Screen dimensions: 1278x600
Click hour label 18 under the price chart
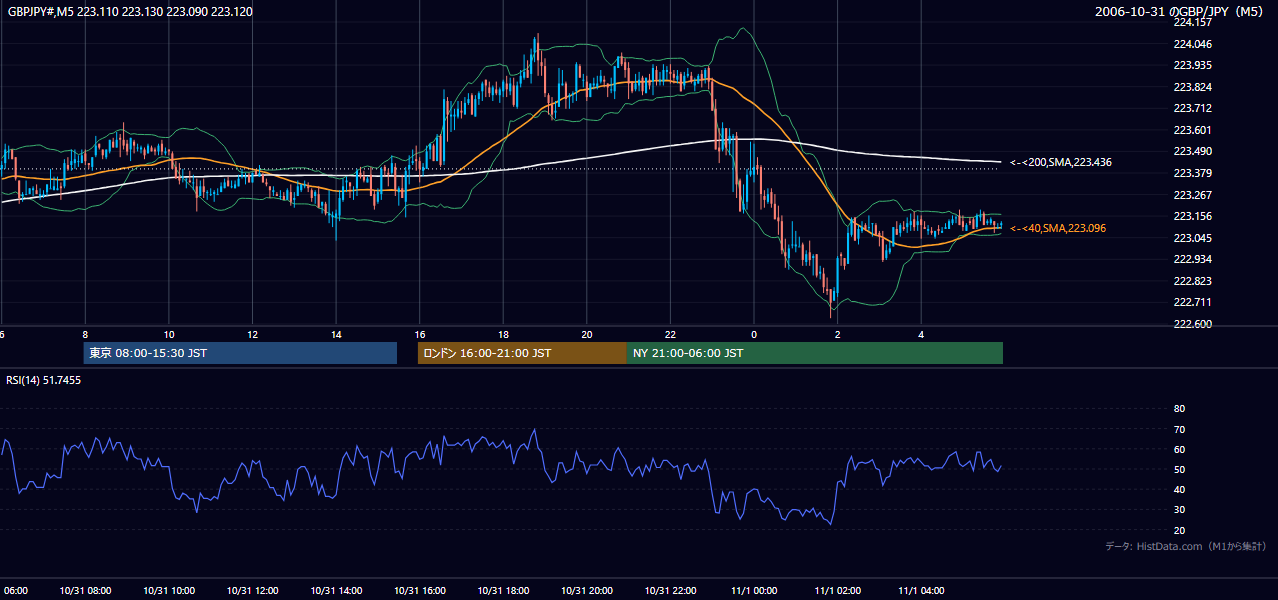pos(503,335)
